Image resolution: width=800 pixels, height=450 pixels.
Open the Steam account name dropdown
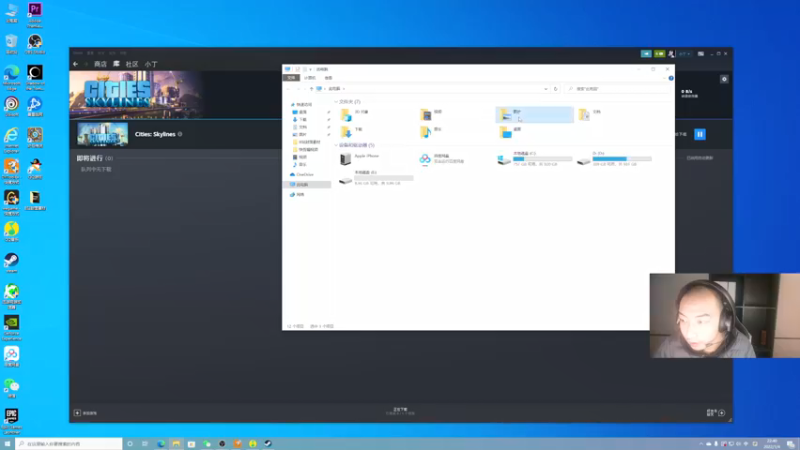tap(684, 54)
